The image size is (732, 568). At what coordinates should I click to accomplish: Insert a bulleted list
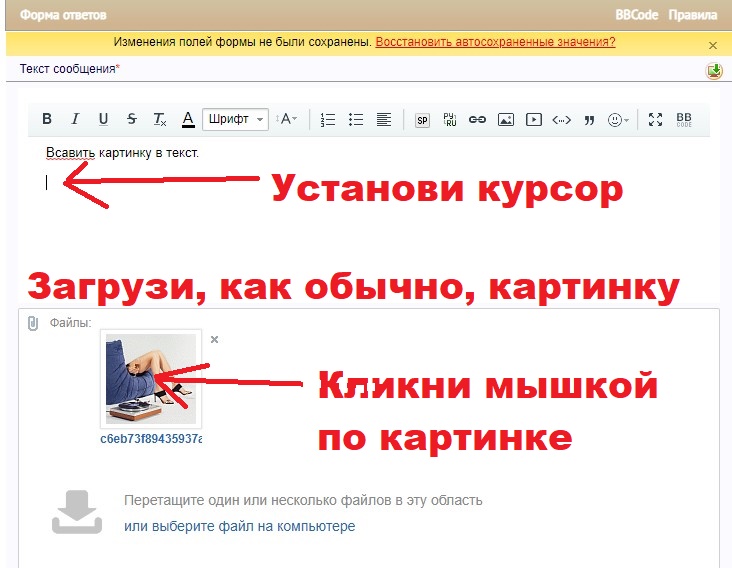point(355,119)
